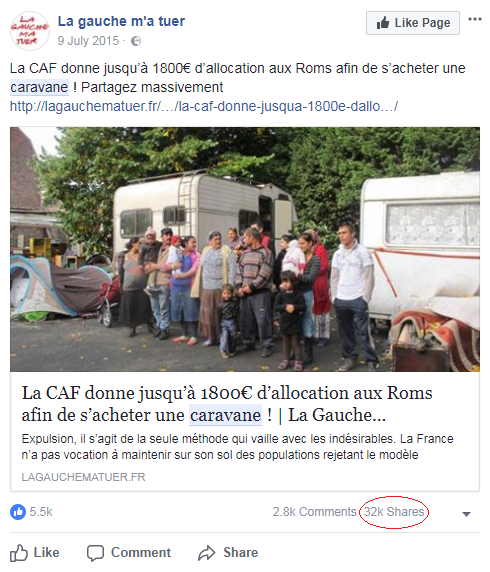This screenshot has height=572, width=490.
Task: Click the blue like reaction icon
Action: coord(18,512)
